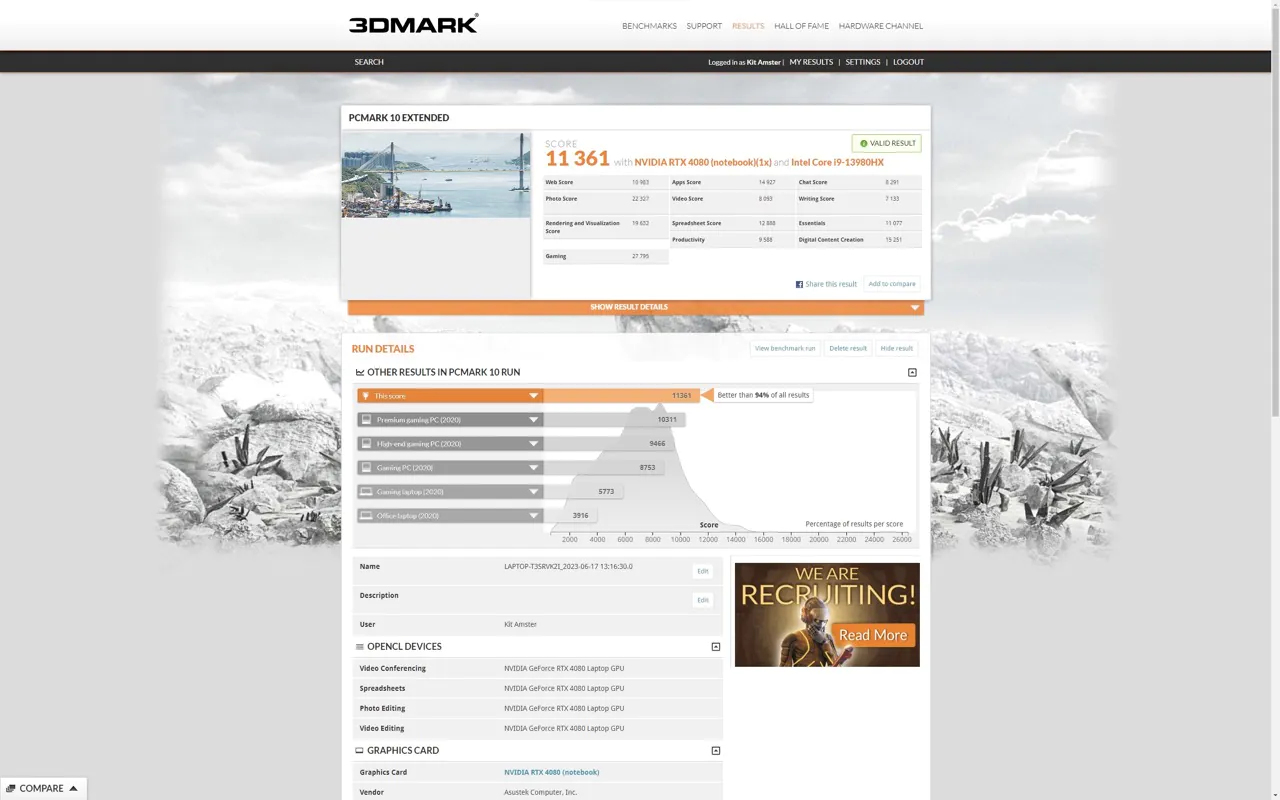Click the Video Conferencing device row
Viewport: 1280px width, 800px height.
[538, 668]
